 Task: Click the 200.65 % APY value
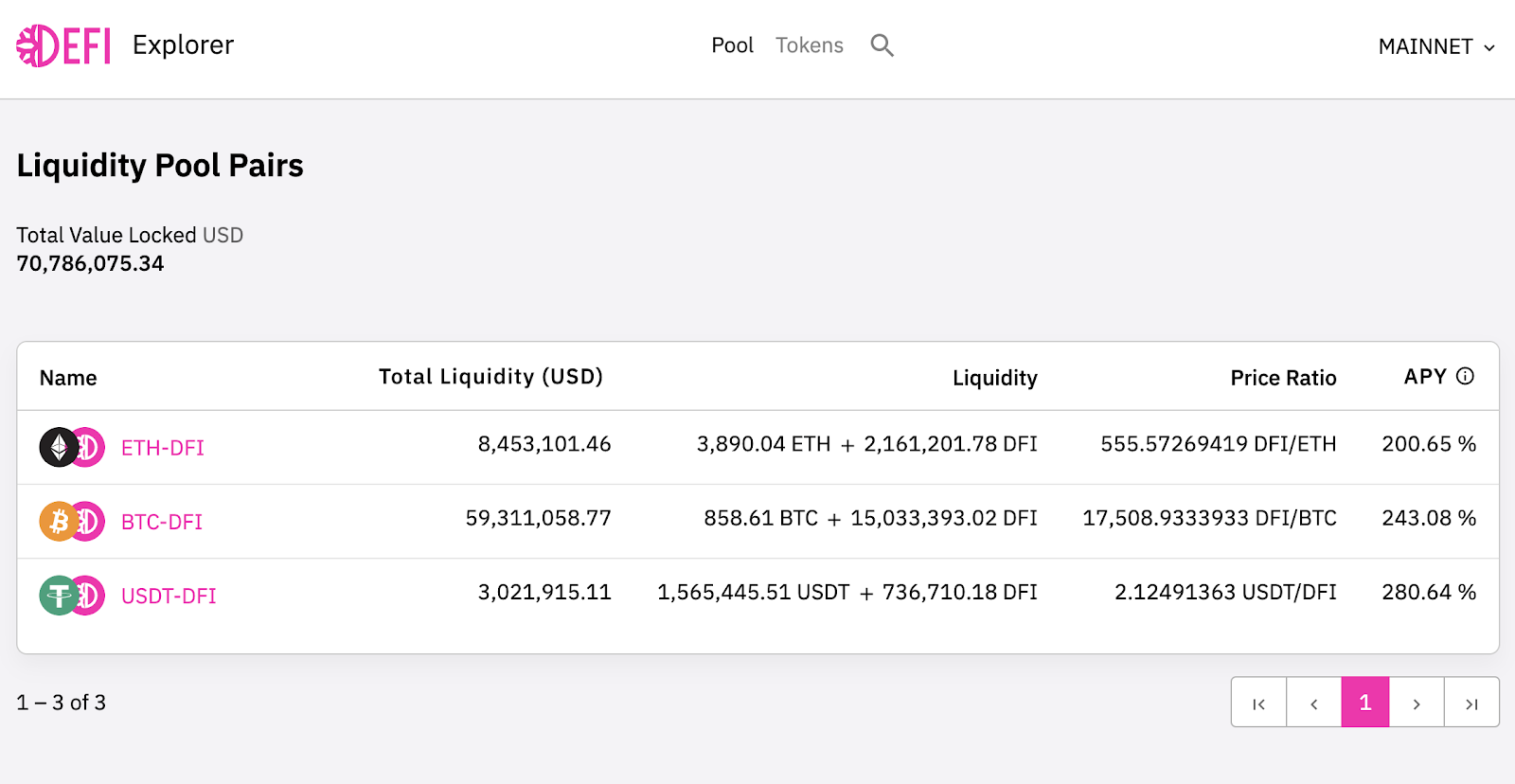click(x=1429, y=444)
